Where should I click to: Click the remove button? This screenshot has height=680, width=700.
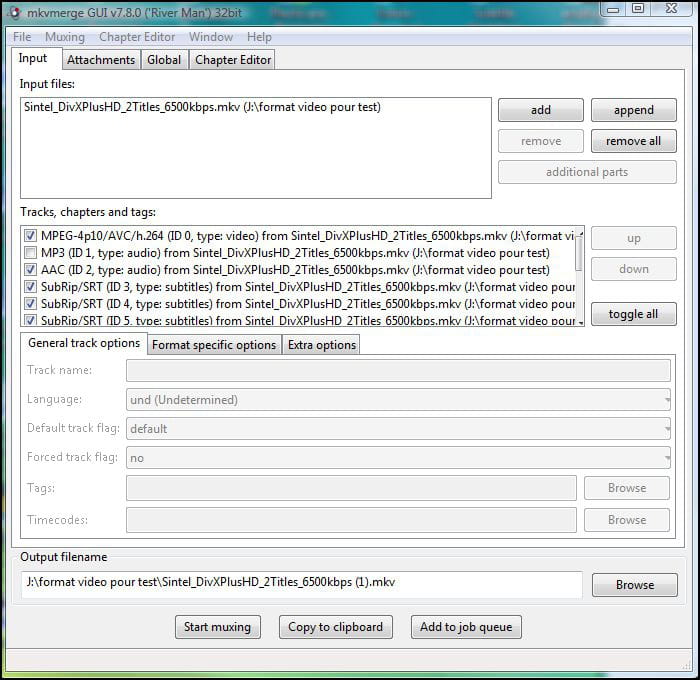point(541,141)
